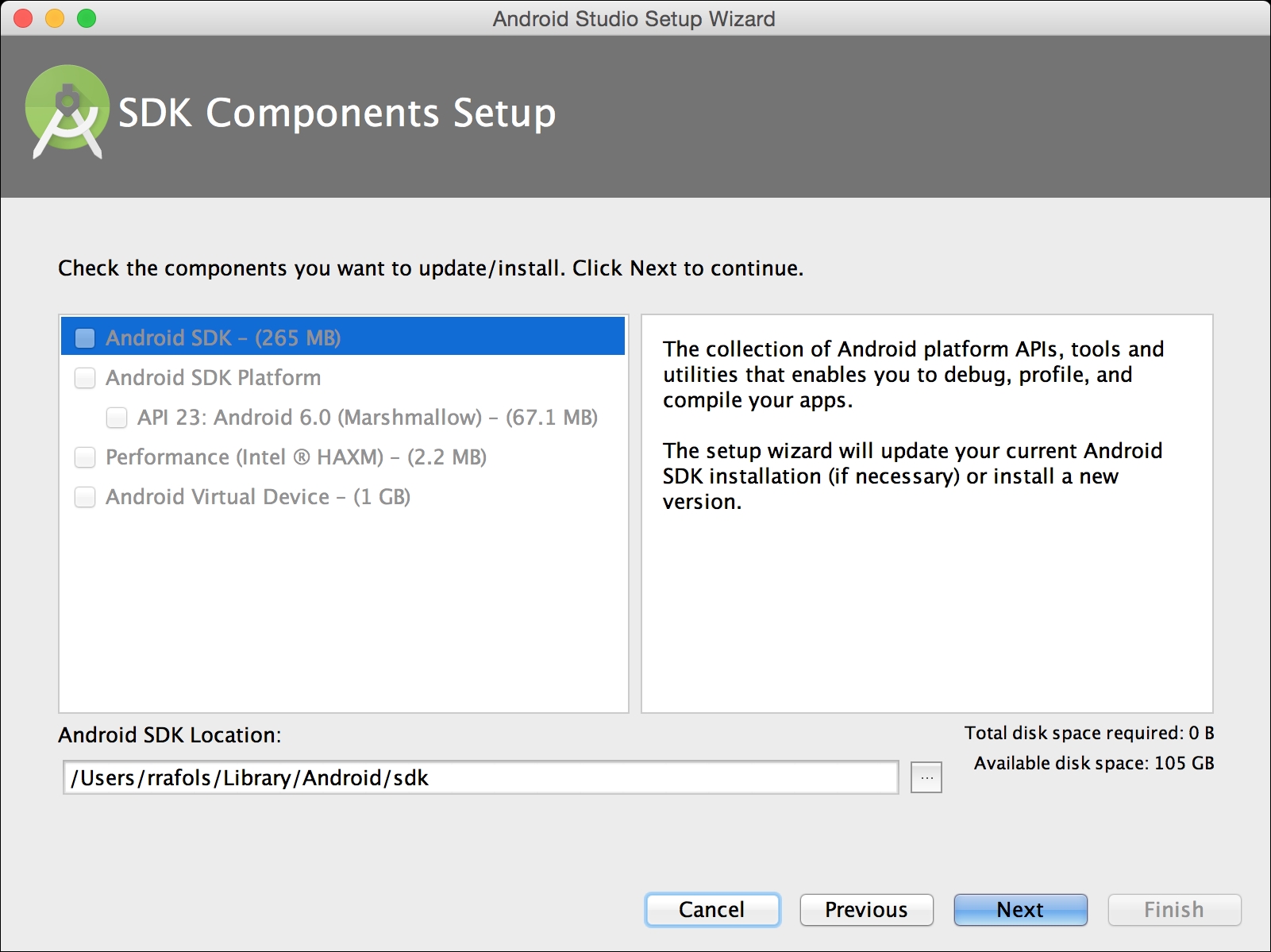
Task: Select the API 23 Marshmallow list item
Action: click(x=367, y=418)
